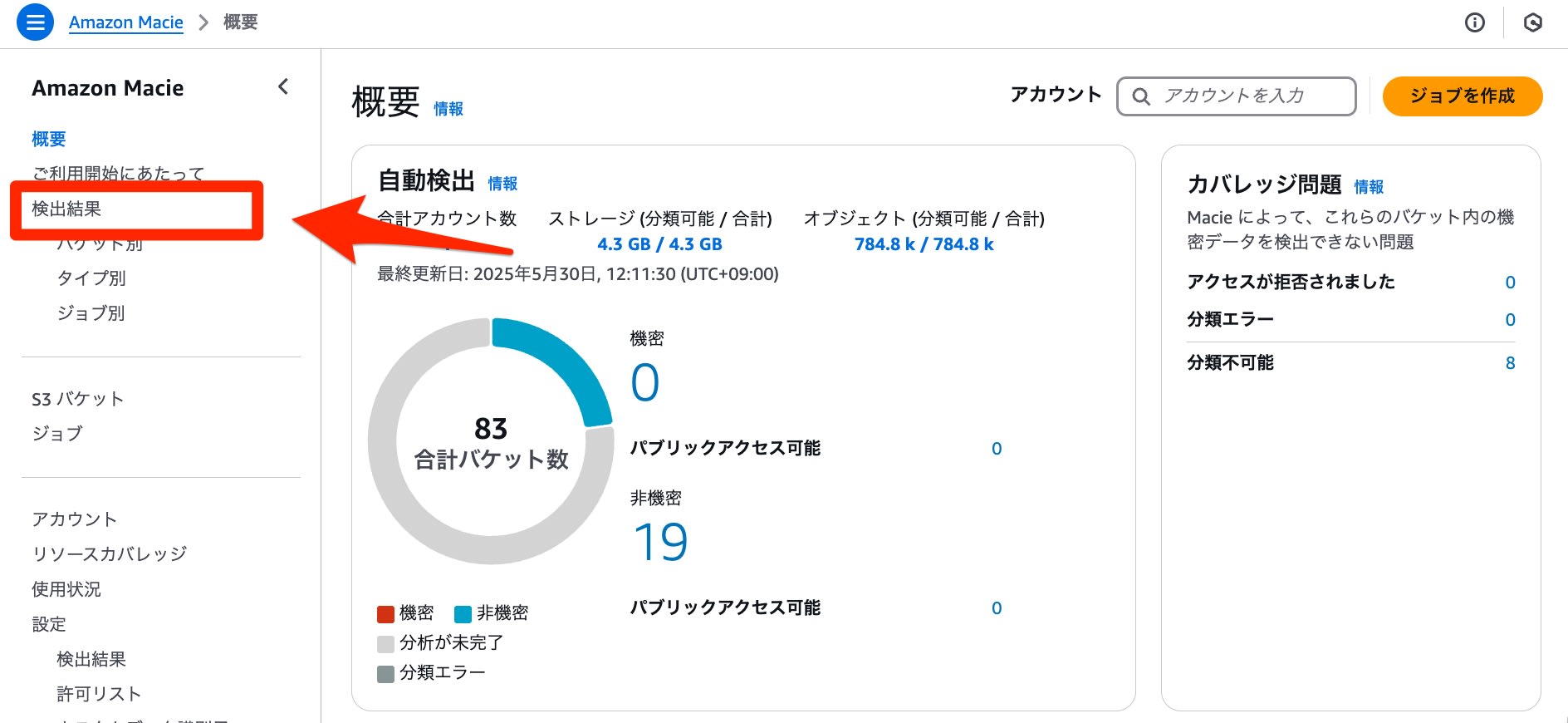Open ご利用開始にあたって in sidebar
This screenshot has width=1568, height=723.
point(118,173)
